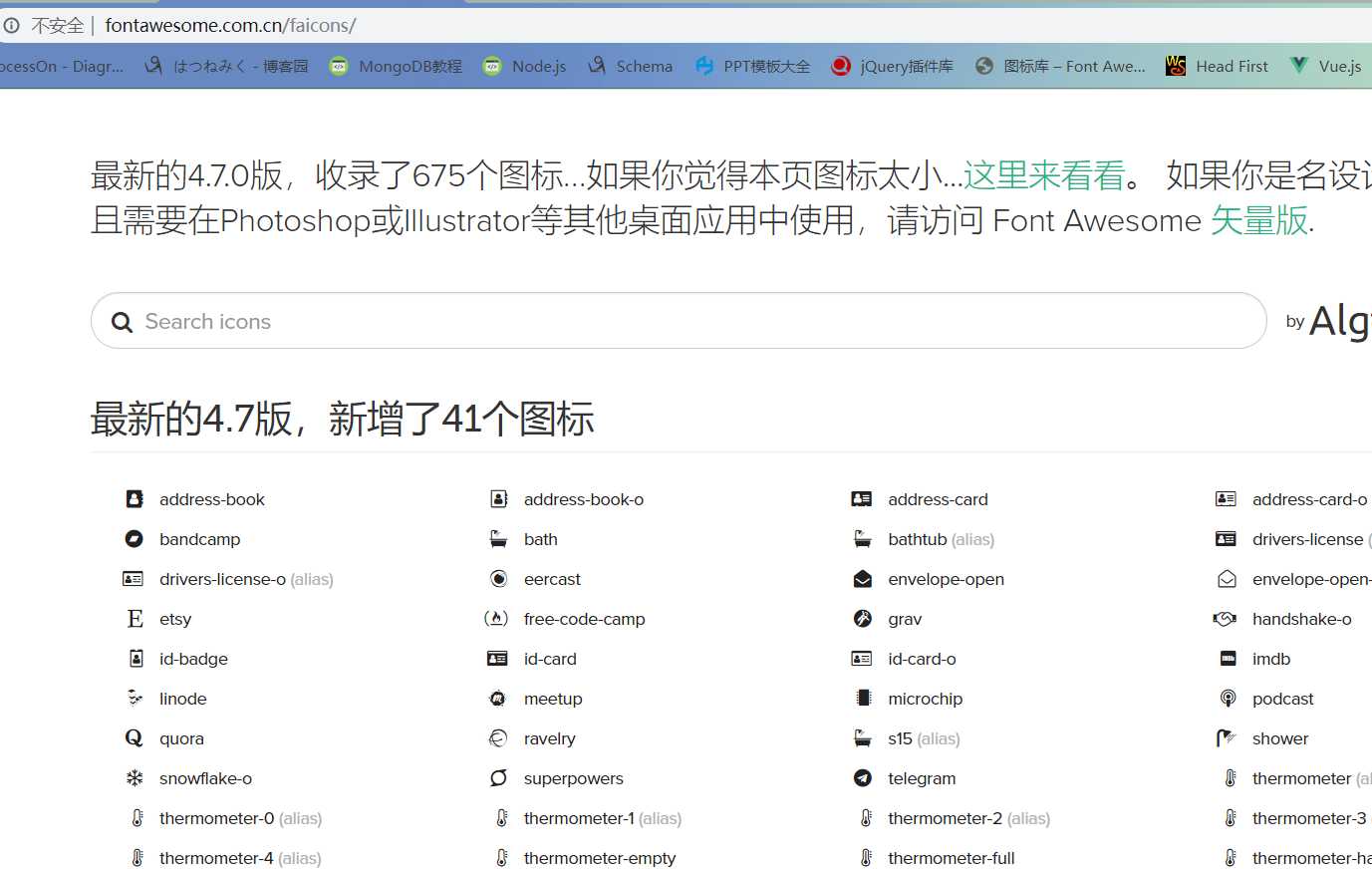The width and height of the screenshot is (1372, 869).
Task: Click the microchip icon
Action: tap(864, 699)
